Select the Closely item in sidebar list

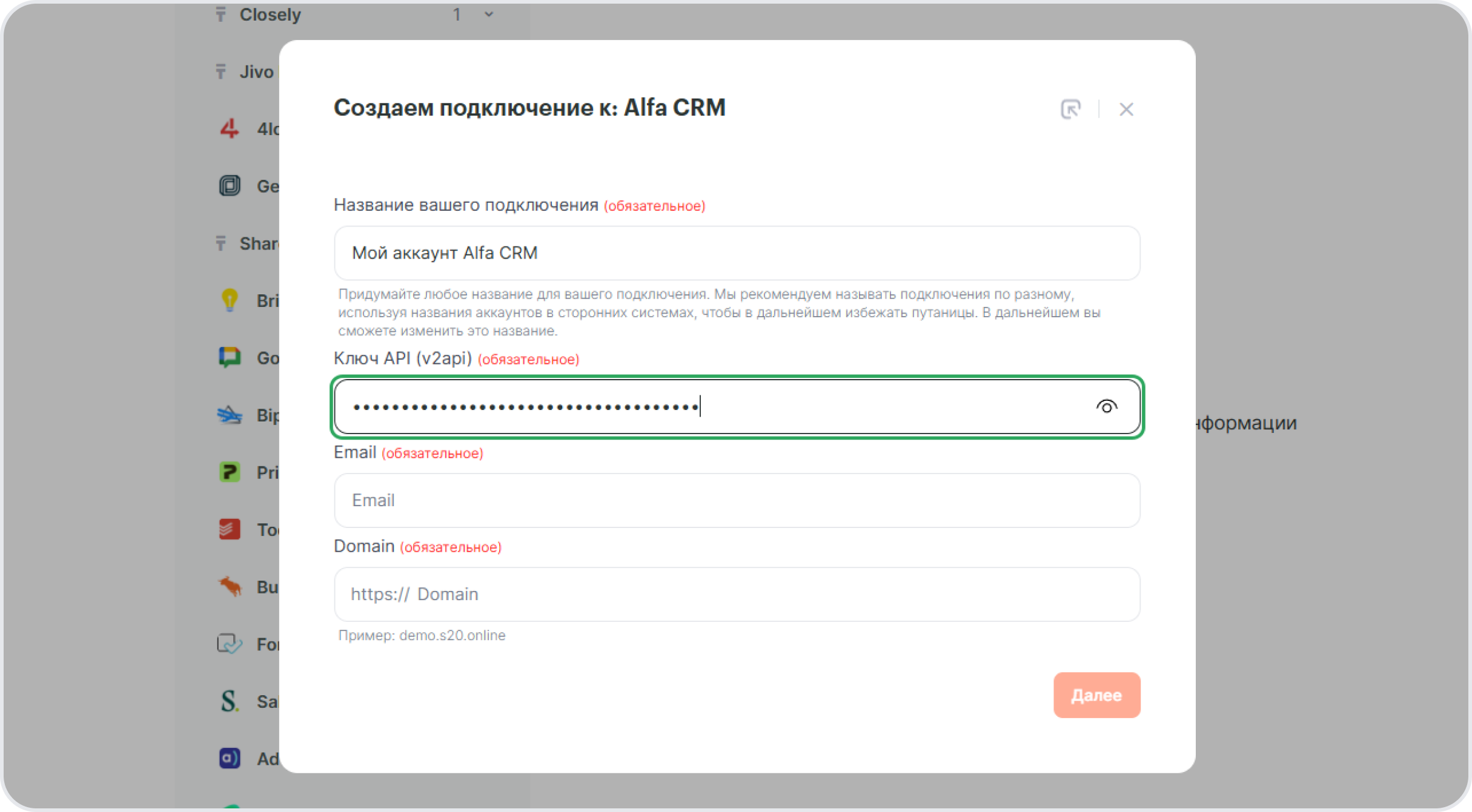pyautogui.click(x=270, y=14)
